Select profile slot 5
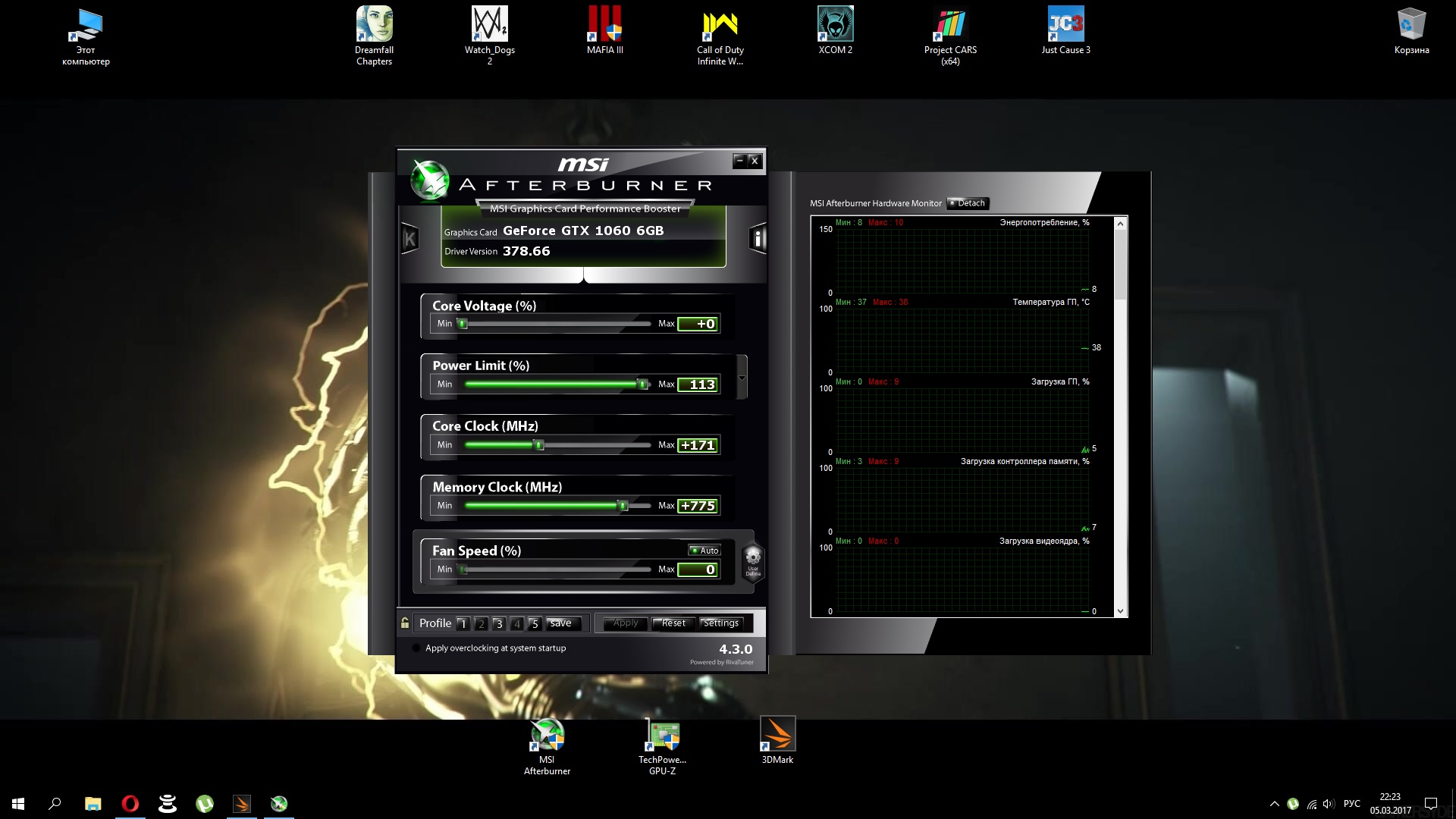This screenshot has height=819, width=1456. pos(535,624)
